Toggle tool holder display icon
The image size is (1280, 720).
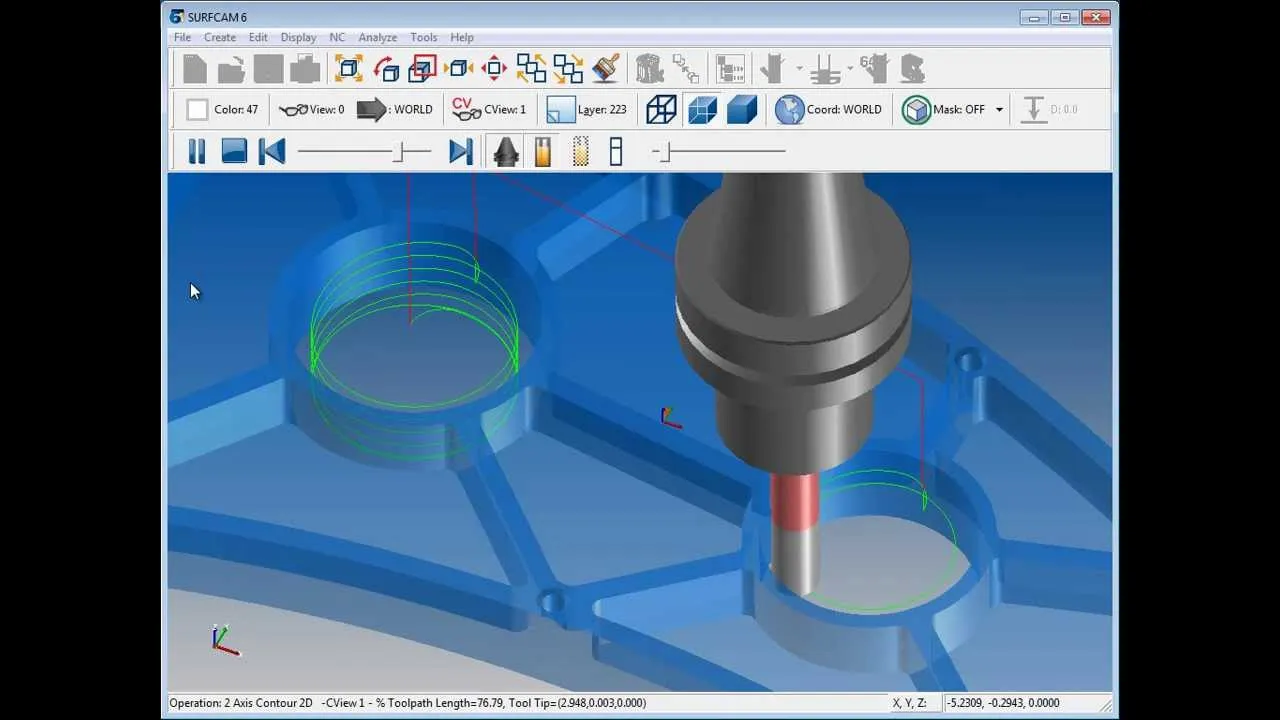pyautogui.click(x=507, y=151)
